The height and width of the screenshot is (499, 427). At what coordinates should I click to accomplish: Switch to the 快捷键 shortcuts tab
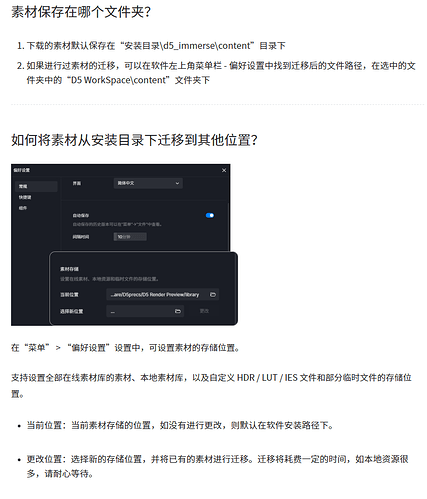pyautogui.click(x=25, y=197)
